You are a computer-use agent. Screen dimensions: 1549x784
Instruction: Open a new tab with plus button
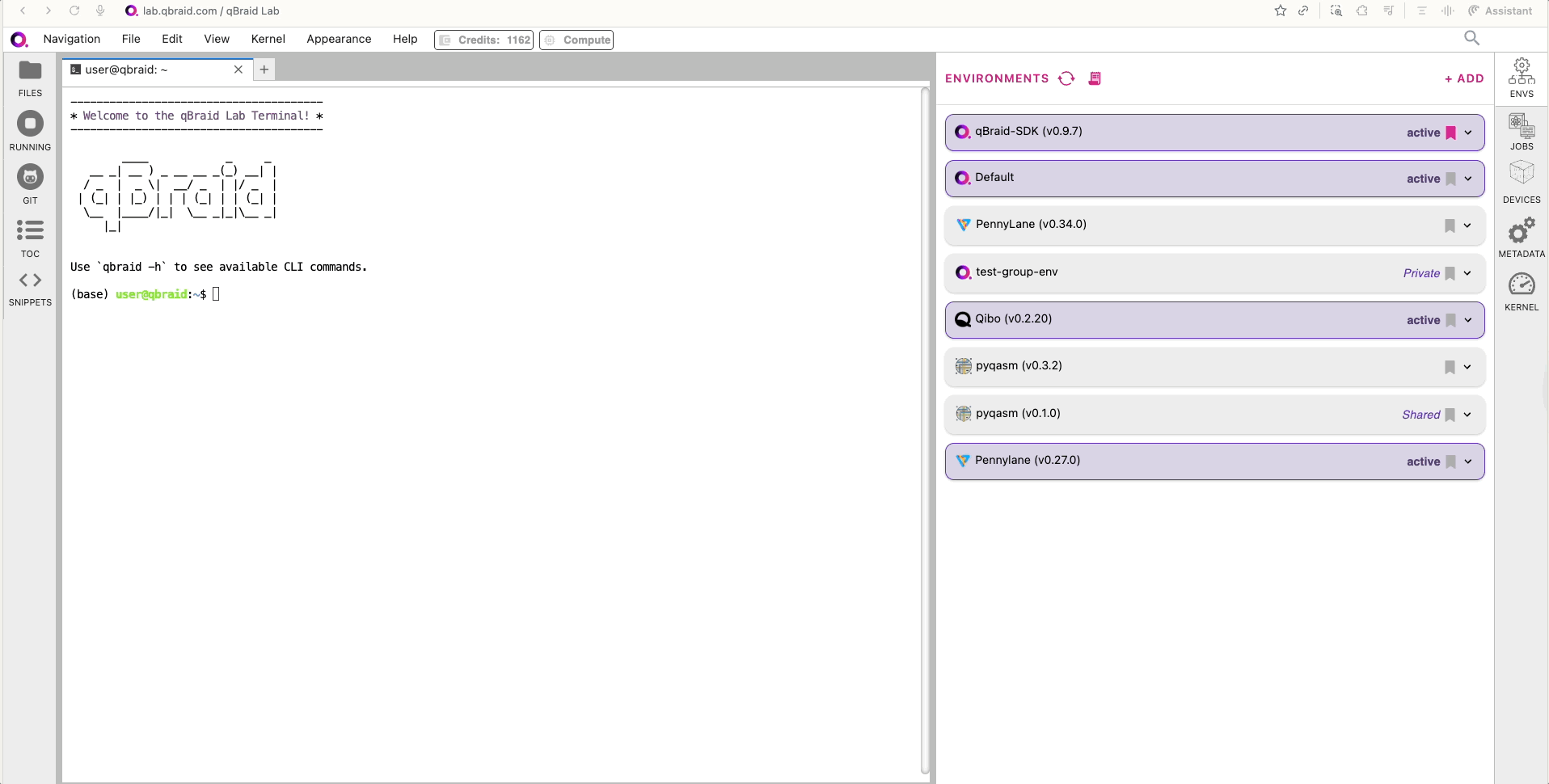[x=264, y=70]
